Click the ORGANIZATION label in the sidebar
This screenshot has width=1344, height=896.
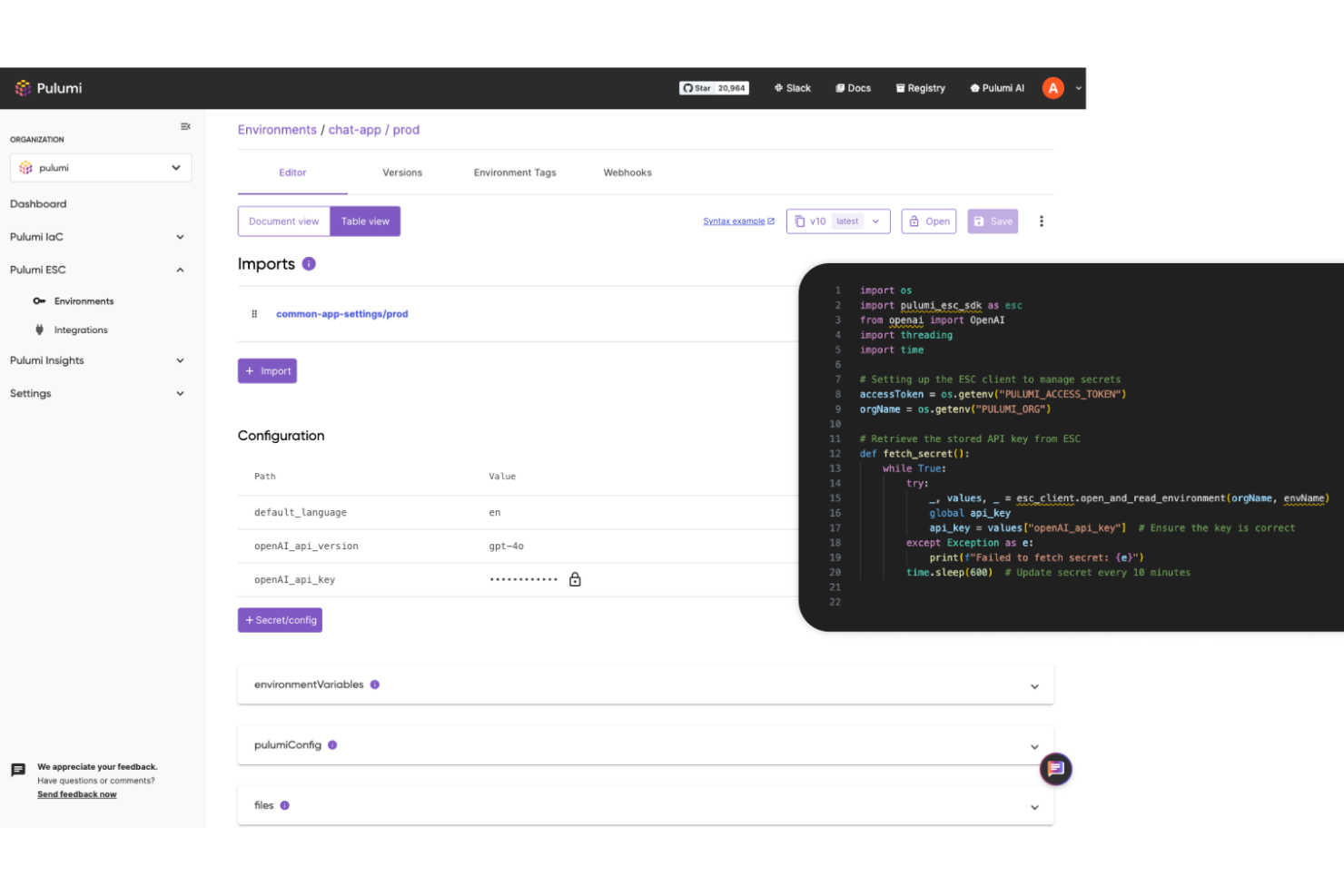point(37,140)
